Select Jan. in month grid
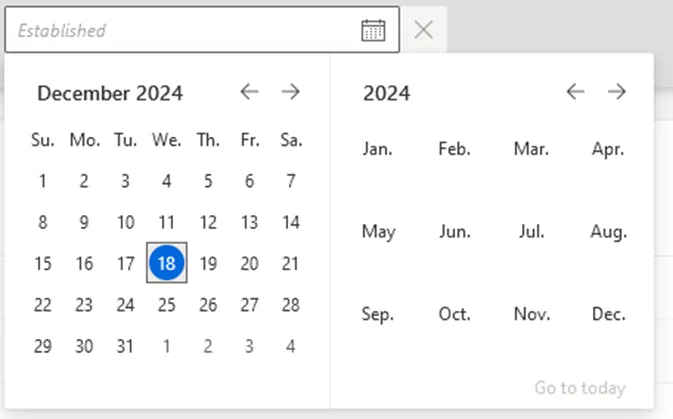This screenshot has width=673, height=419. coord(377,149)
